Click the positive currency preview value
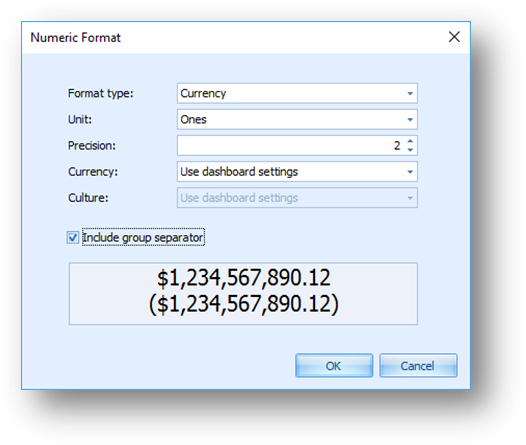The height and width of the screenshot is (445, 526). [244, 278]
